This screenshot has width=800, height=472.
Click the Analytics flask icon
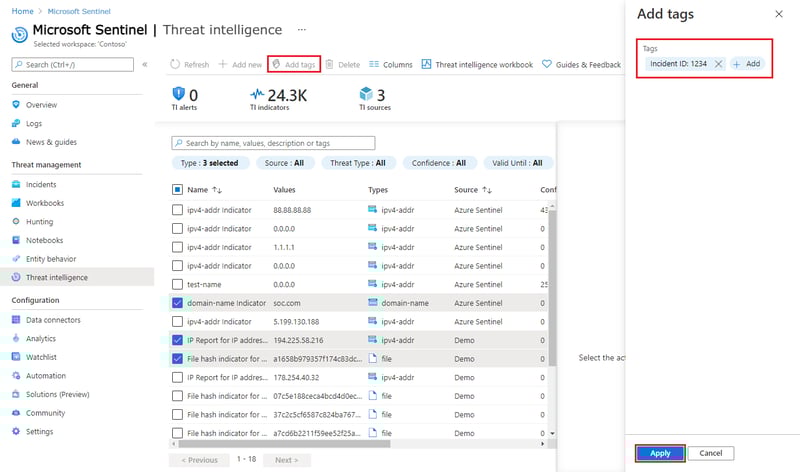(16, 338)
